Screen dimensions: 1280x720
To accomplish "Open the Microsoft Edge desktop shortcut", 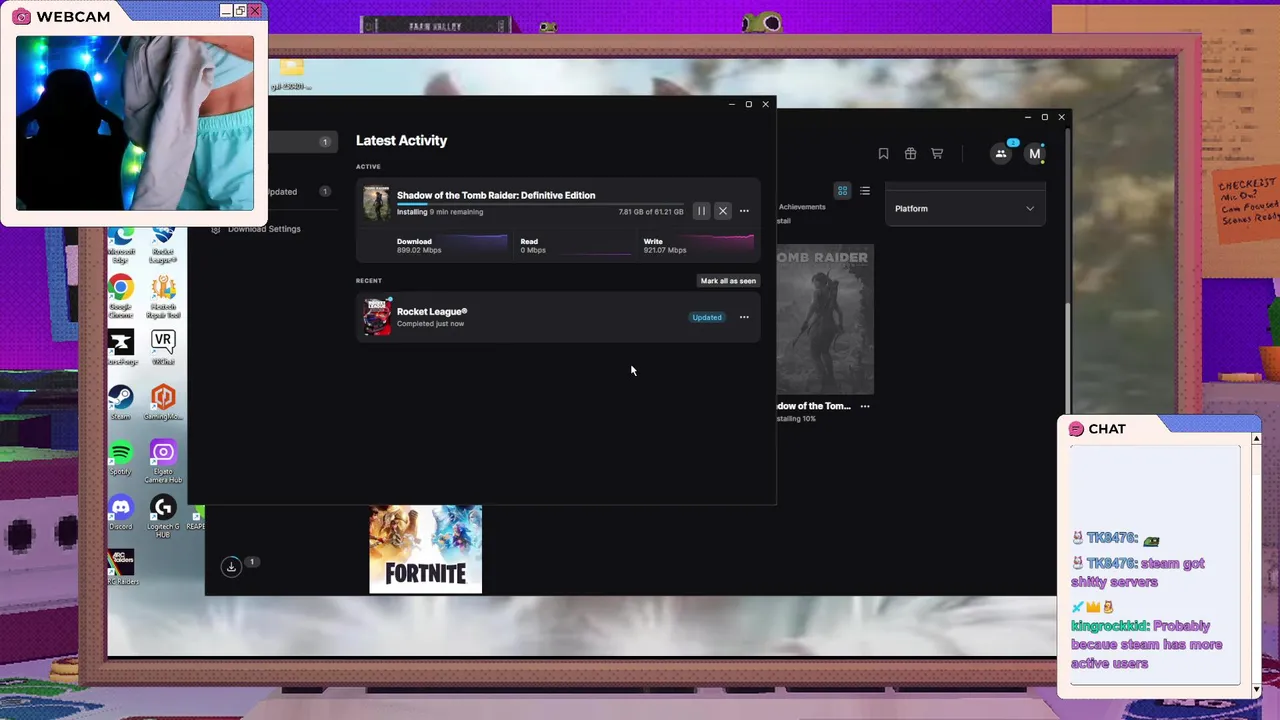I will click(121, 245).
